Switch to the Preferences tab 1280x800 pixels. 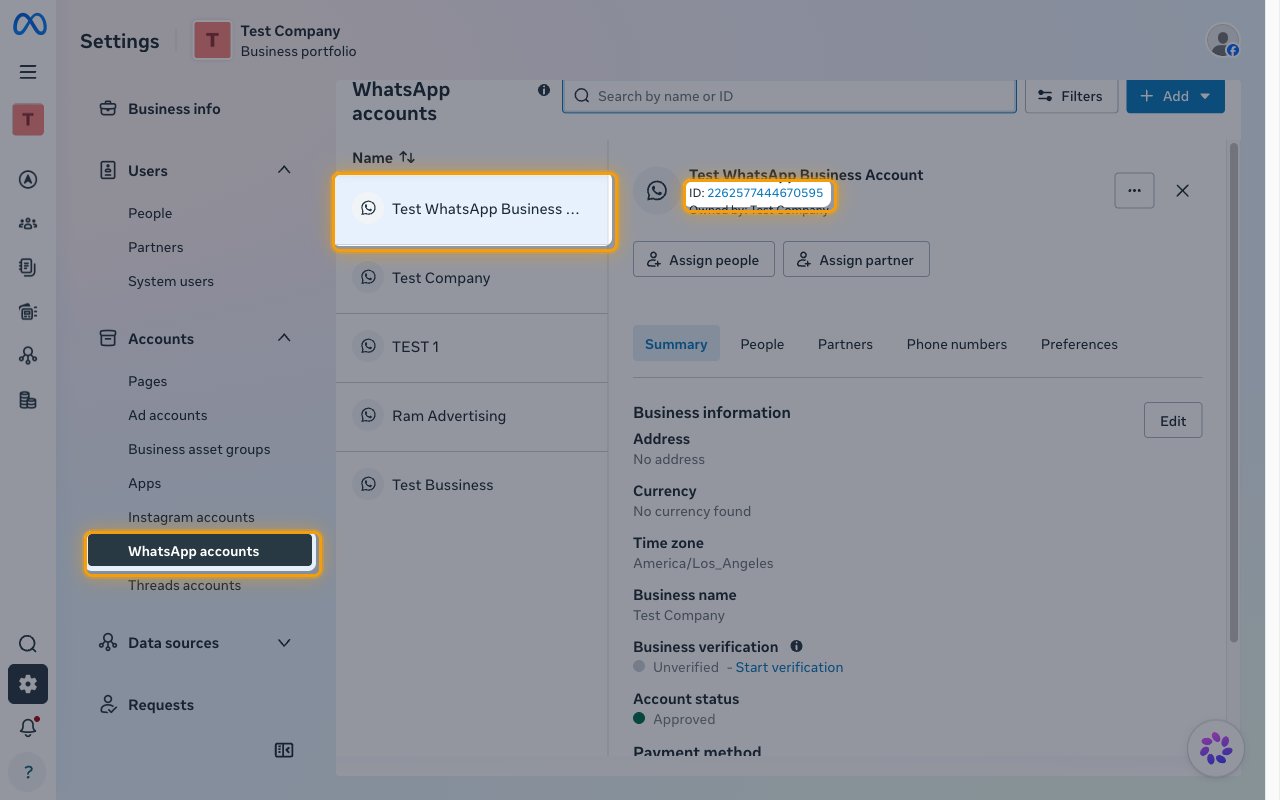tap(1079, 344)
